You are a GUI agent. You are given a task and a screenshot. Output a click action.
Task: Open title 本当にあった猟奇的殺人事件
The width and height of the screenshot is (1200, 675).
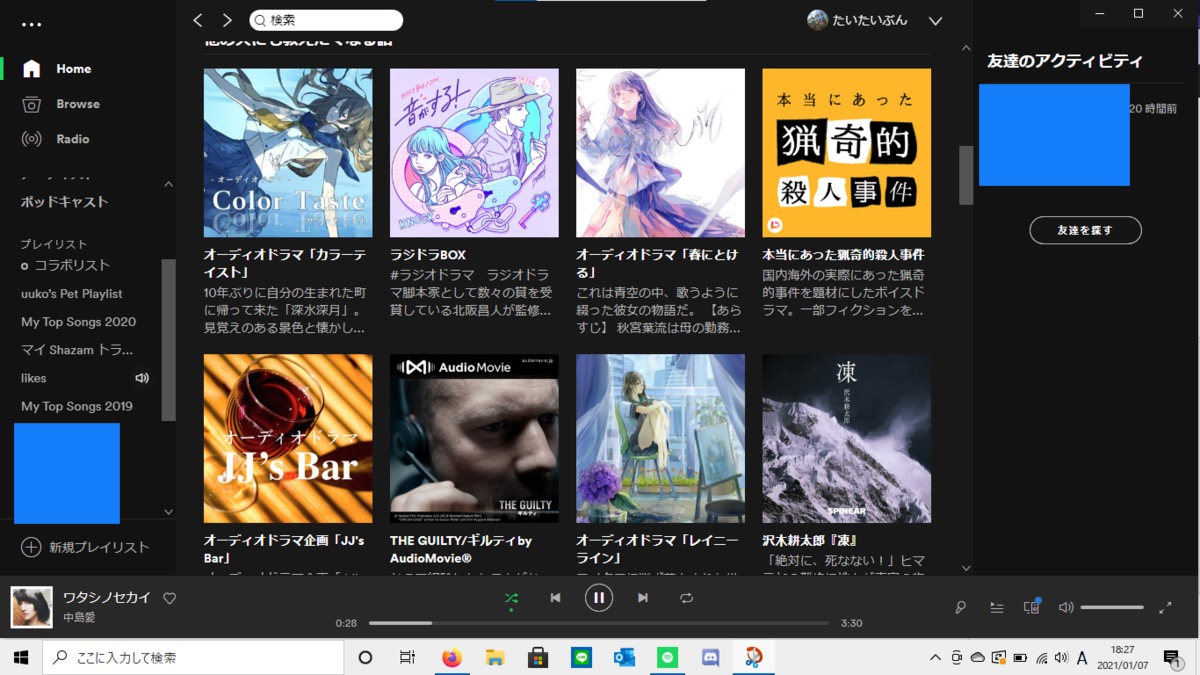tap(843, 255)
